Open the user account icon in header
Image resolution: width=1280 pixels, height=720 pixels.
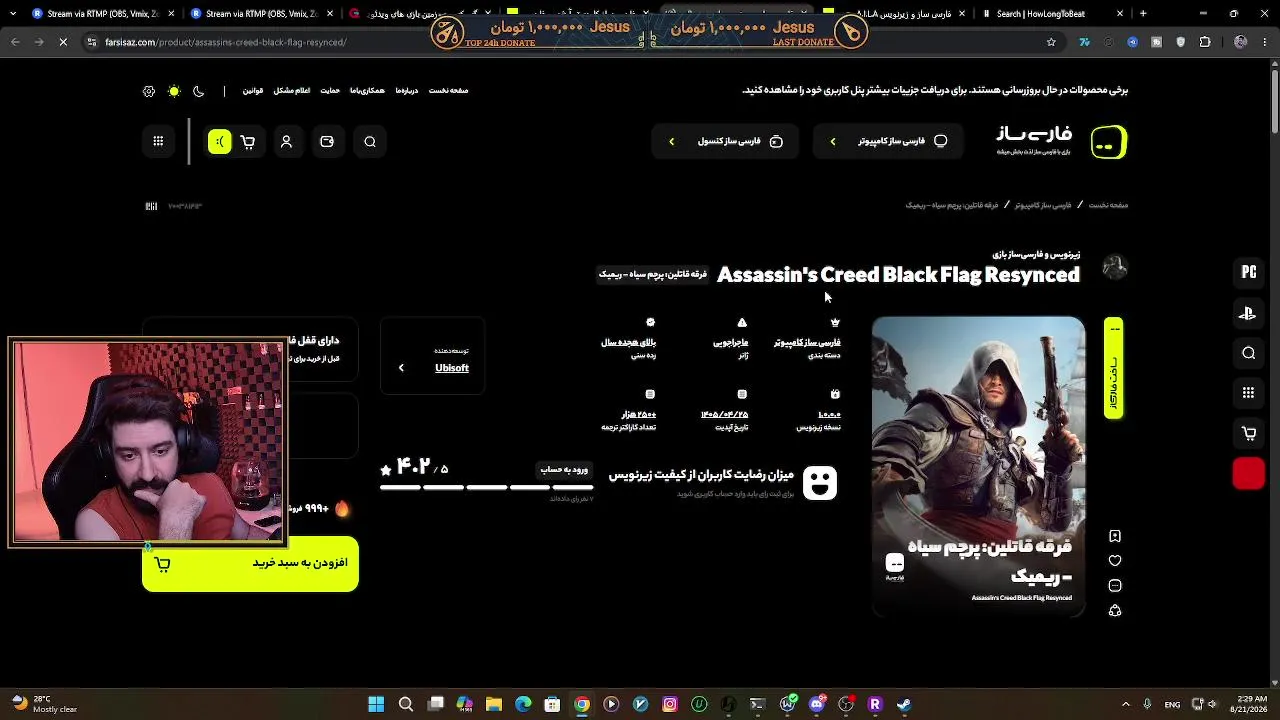[x=286, y=142]
